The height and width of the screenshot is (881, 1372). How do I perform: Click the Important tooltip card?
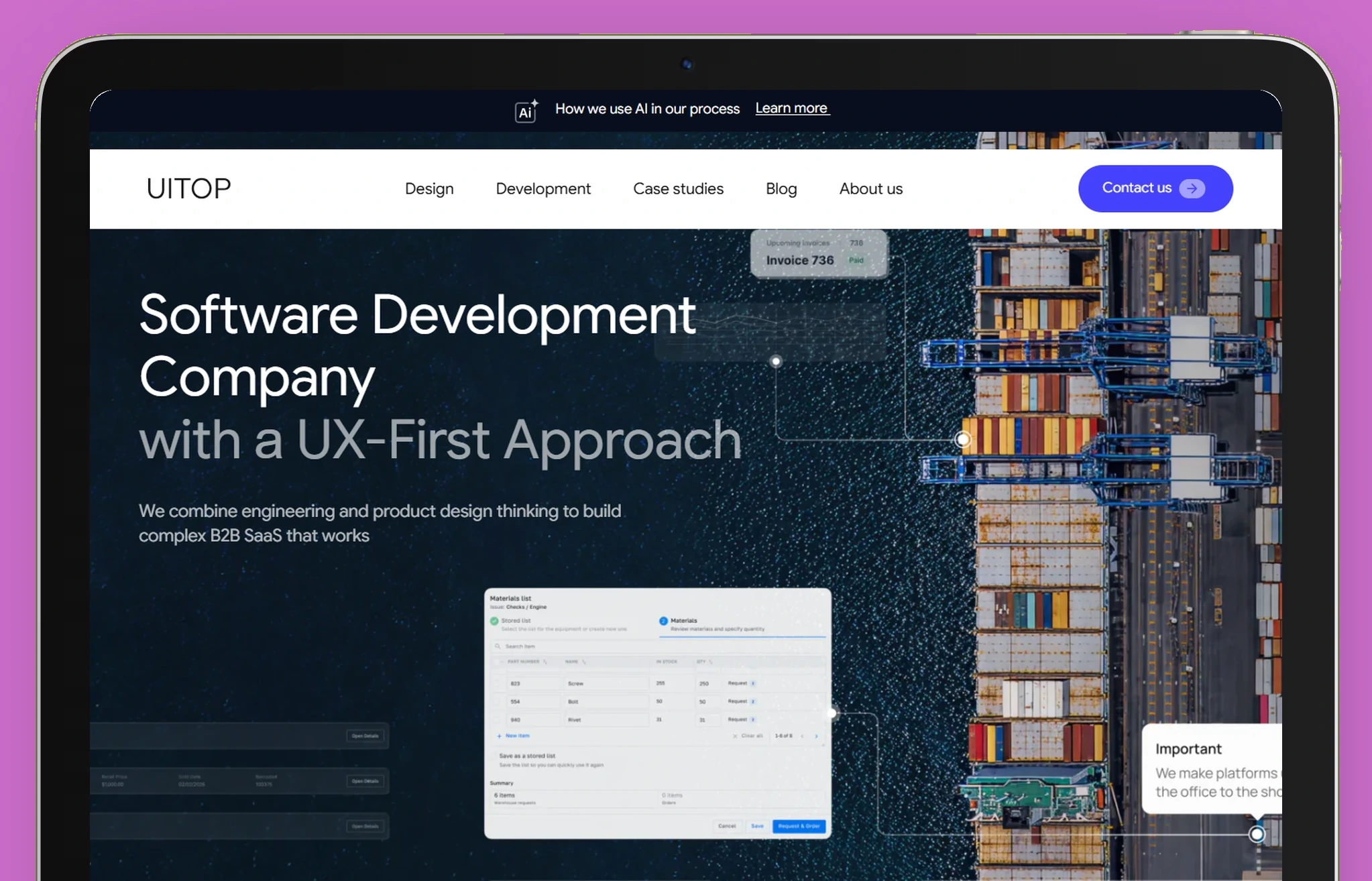point(1211,769)
